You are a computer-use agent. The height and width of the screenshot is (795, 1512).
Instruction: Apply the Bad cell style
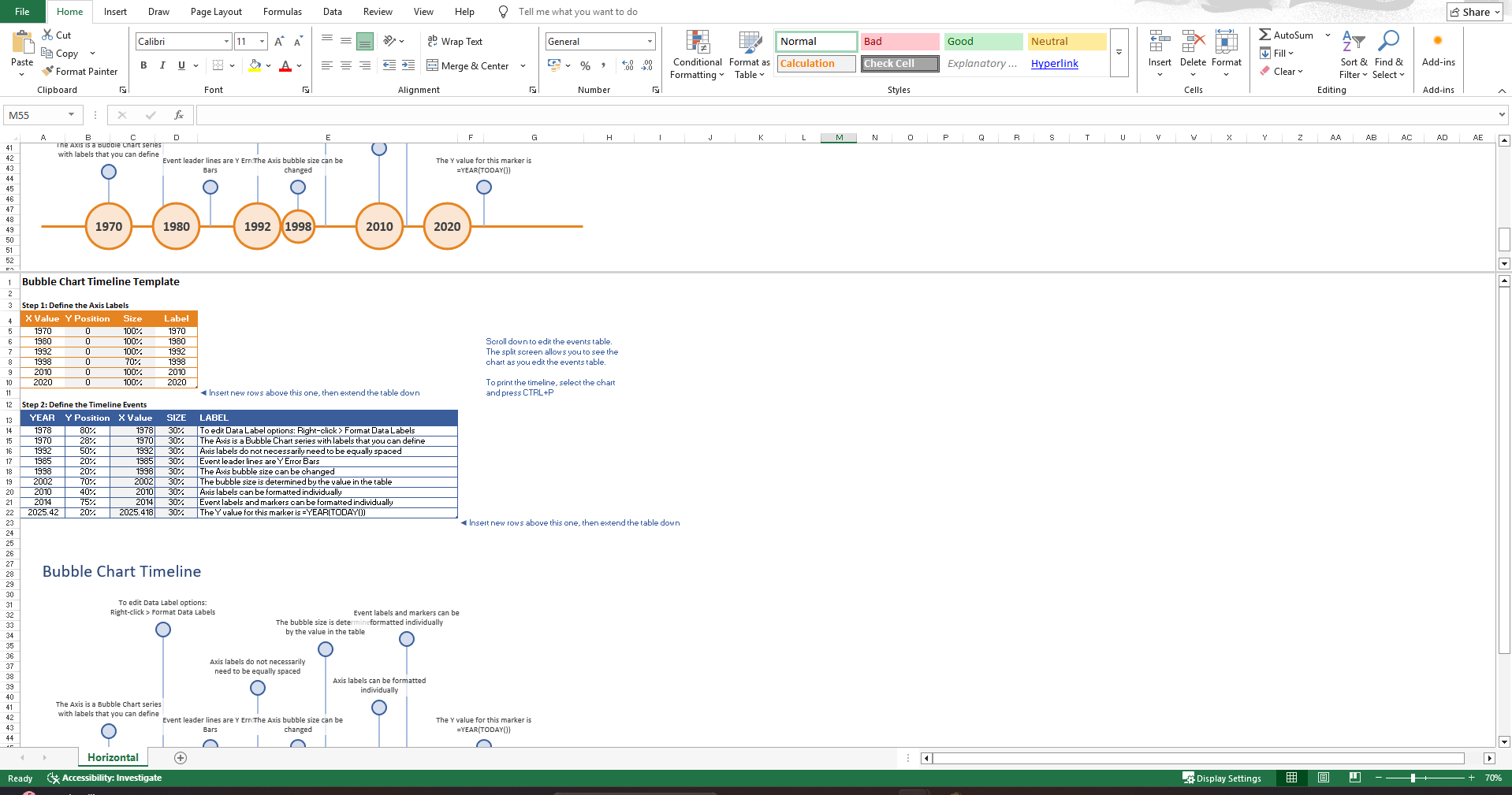click(x=899, y=41)
